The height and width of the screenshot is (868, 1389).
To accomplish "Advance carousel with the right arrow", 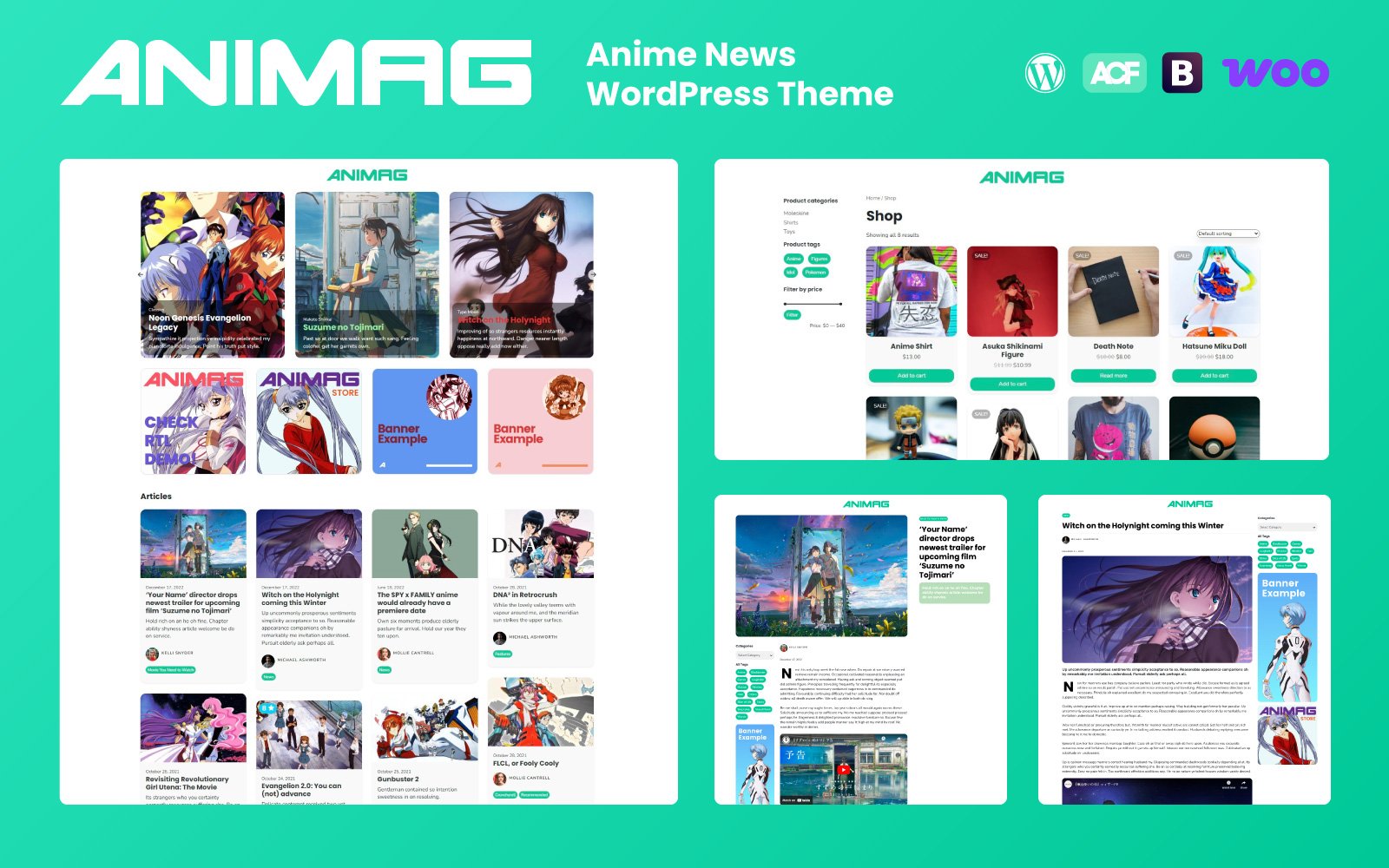I will [x=593, y=274].
